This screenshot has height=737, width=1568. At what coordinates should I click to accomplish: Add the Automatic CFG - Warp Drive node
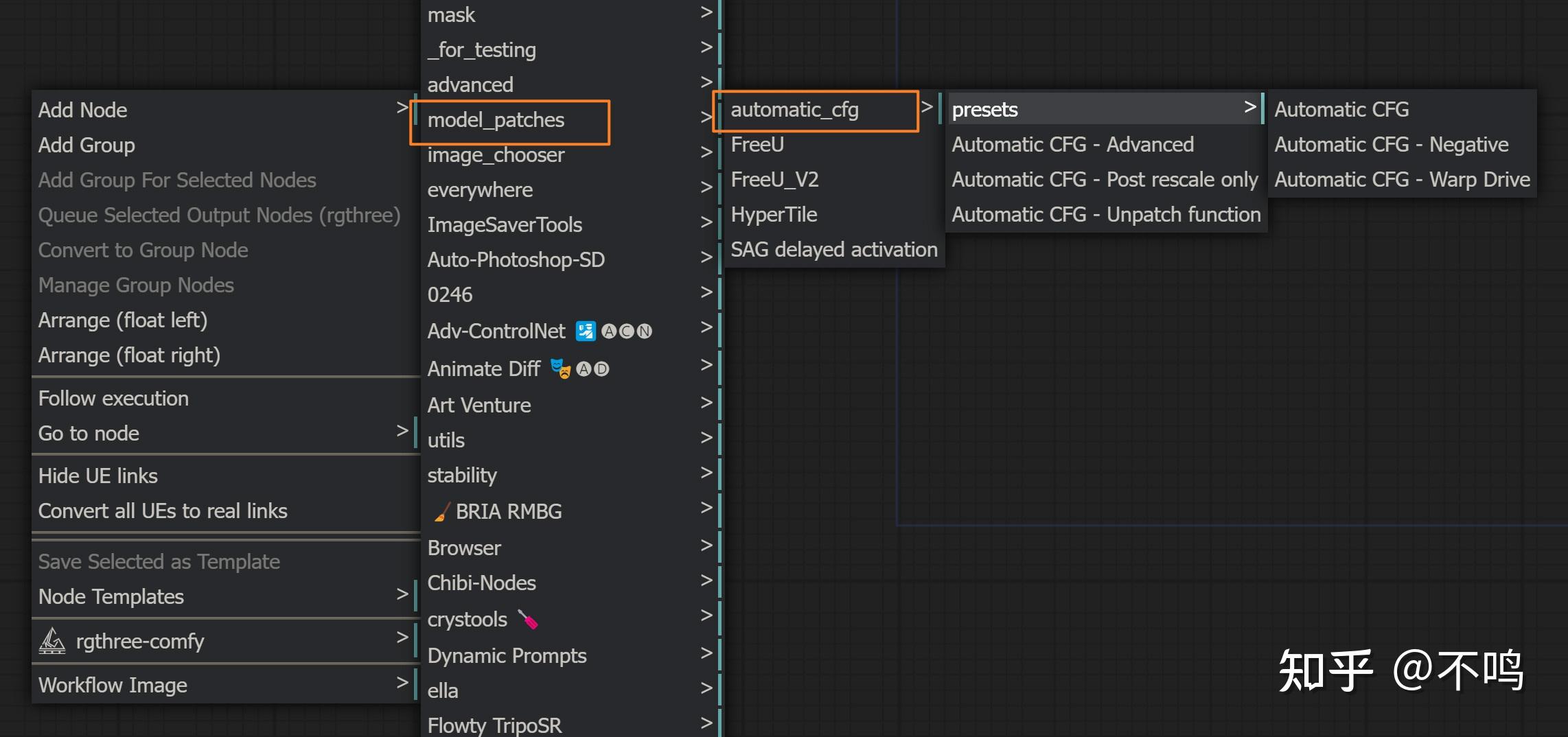pos(1402,180)
